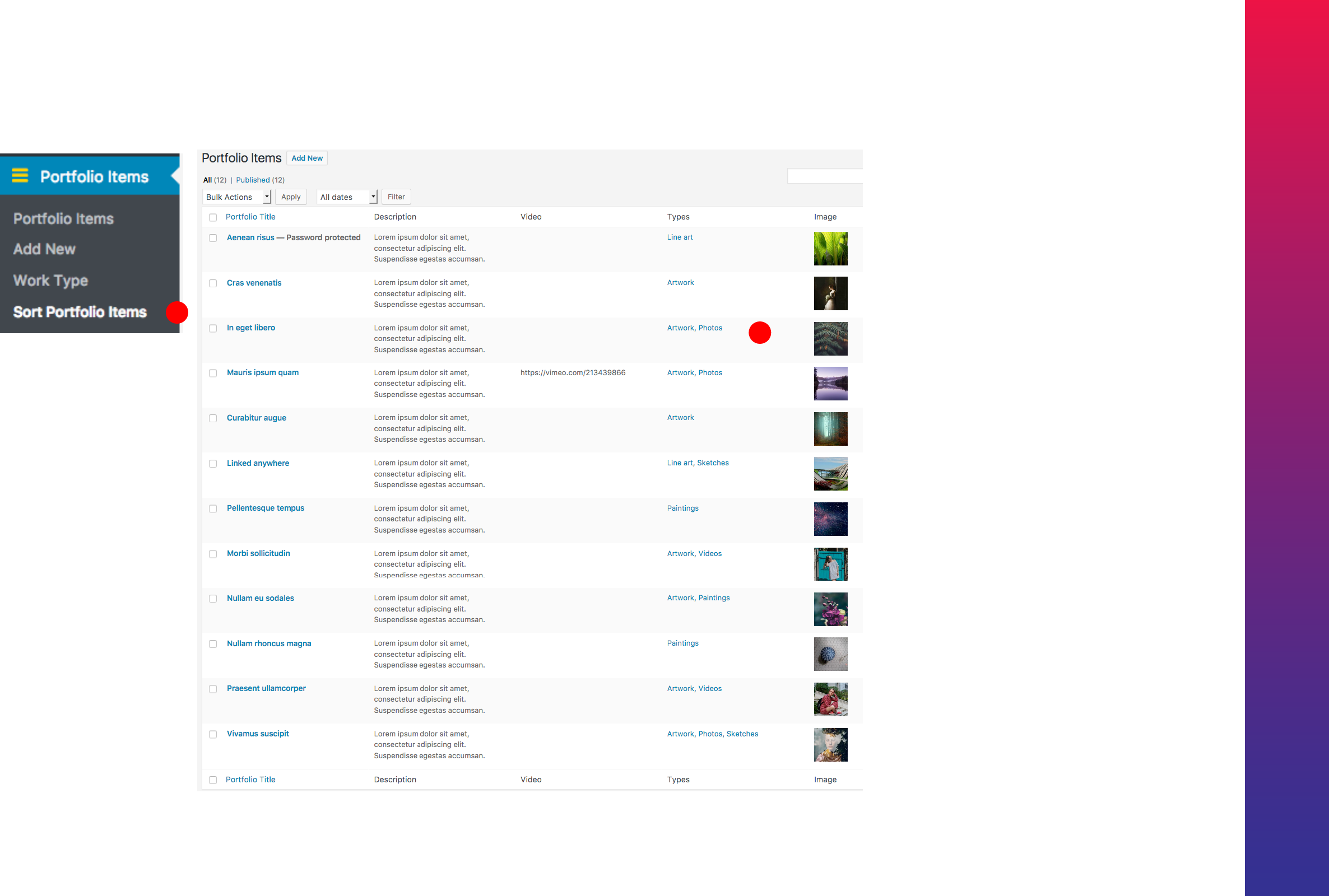
Task: Sort by the Portfolio Title column header
Action: (x=250, y=217)
